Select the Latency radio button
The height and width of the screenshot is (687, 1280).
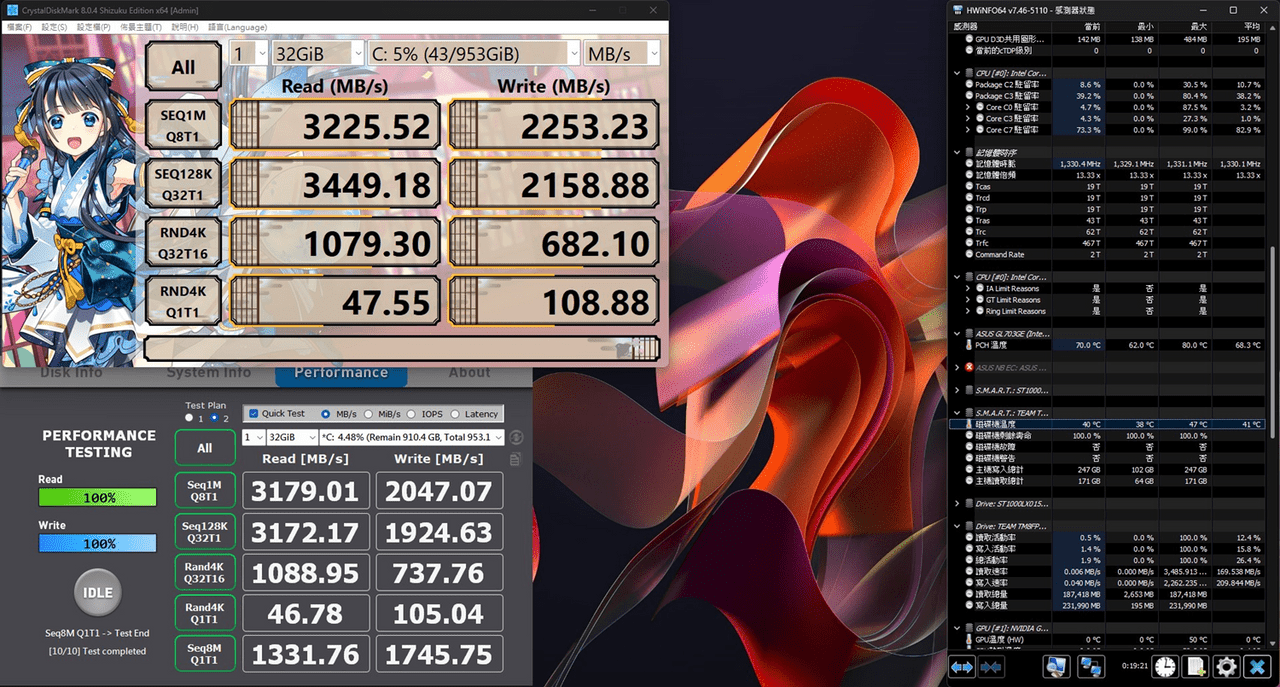(456, 413)
